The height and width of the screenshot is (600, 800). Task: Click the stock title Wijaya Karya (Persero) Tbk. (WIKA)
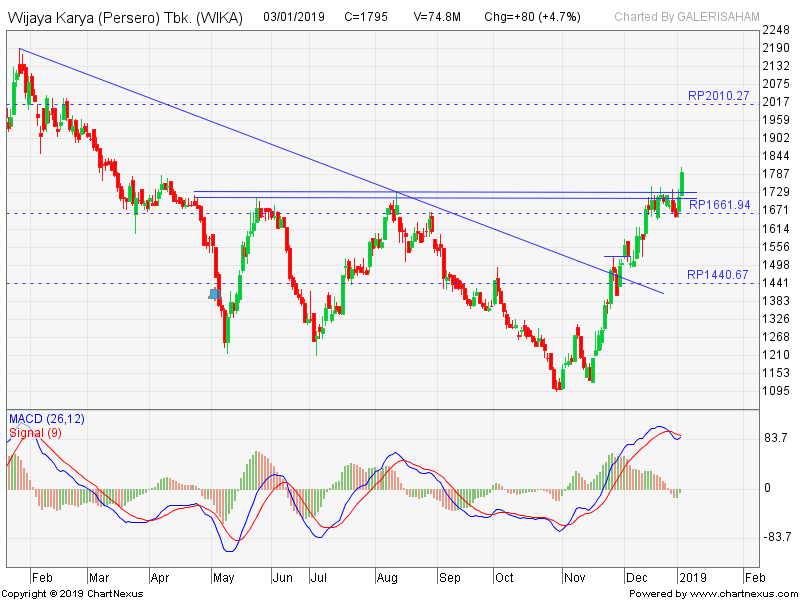[126, 18]
